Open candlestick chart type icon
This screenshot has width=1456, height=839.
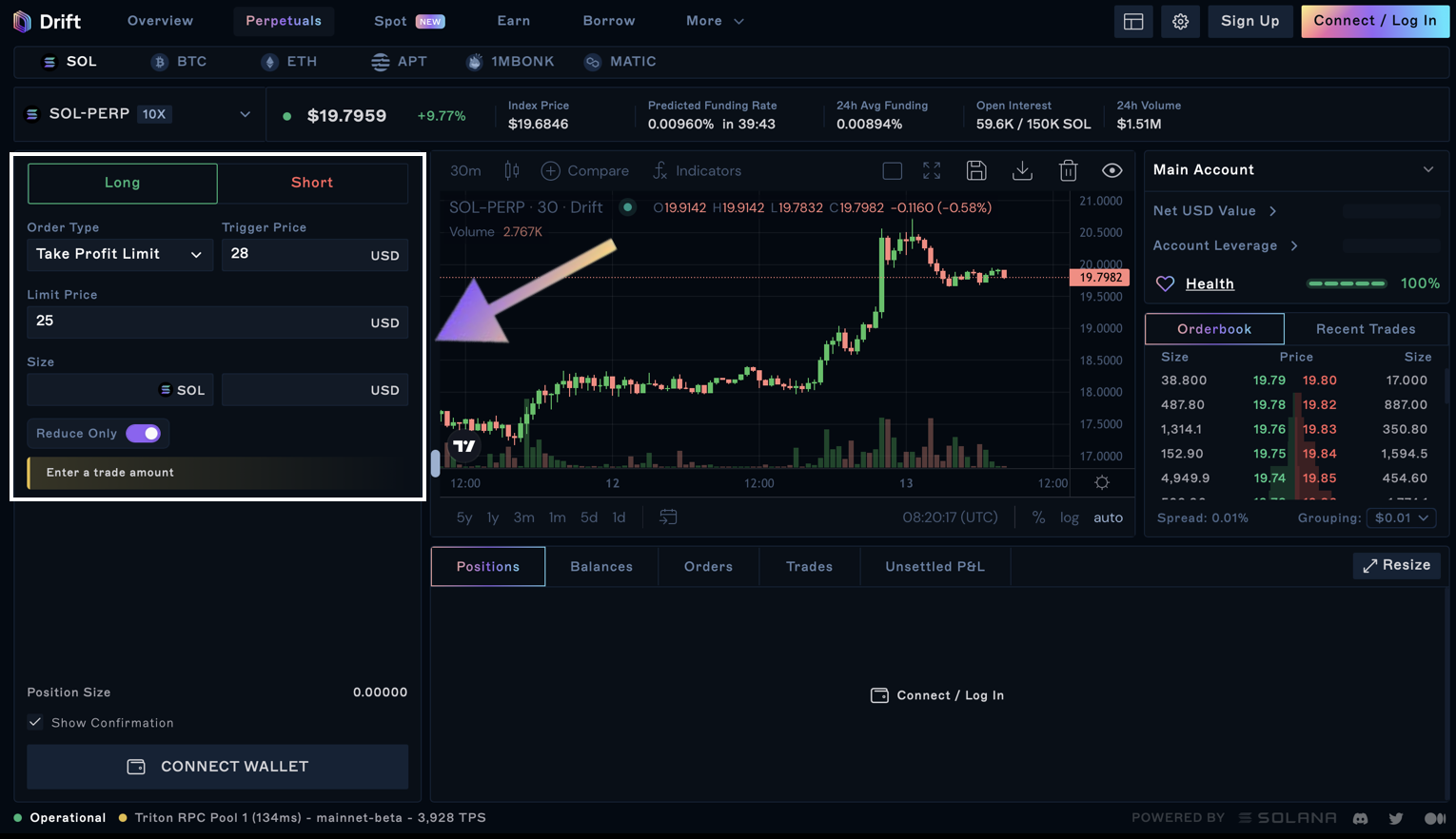point(512,170)
